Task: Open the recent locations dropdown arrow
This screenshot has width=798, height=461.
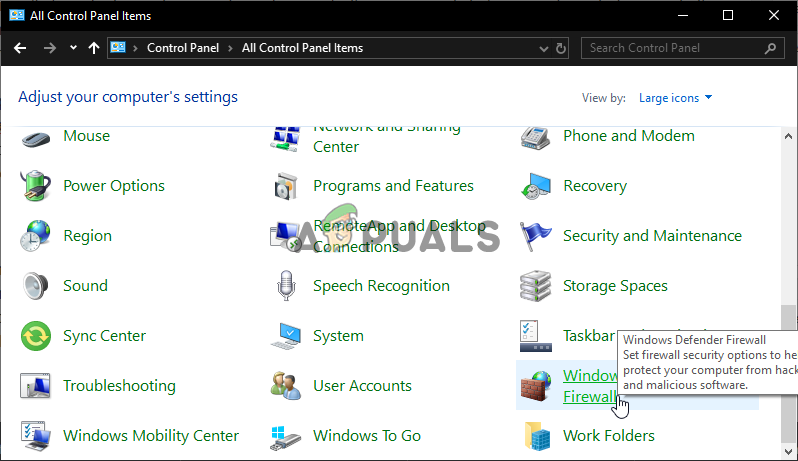Action: (x=73, y=48)
